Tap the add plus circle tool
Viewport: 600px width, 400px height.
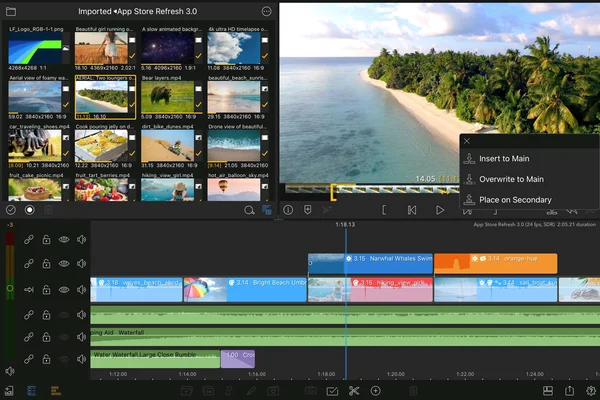376,391
